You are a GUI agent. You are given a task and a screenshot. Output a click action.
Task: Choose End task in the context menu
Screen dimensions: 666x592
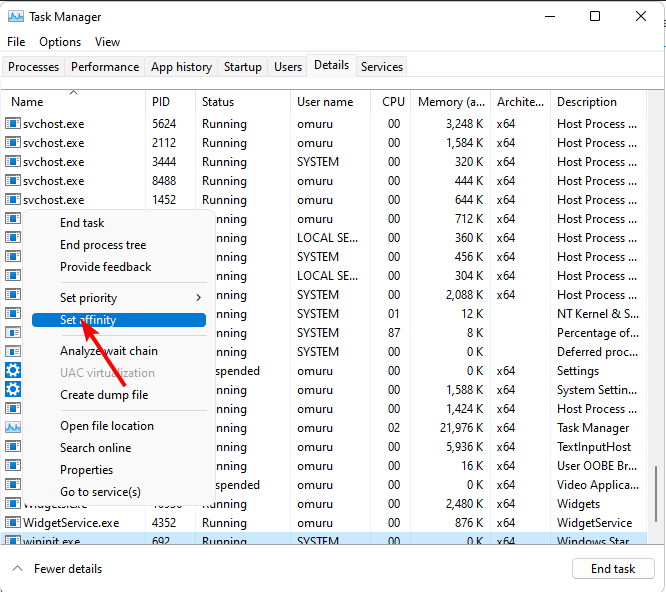click(82, 223)
